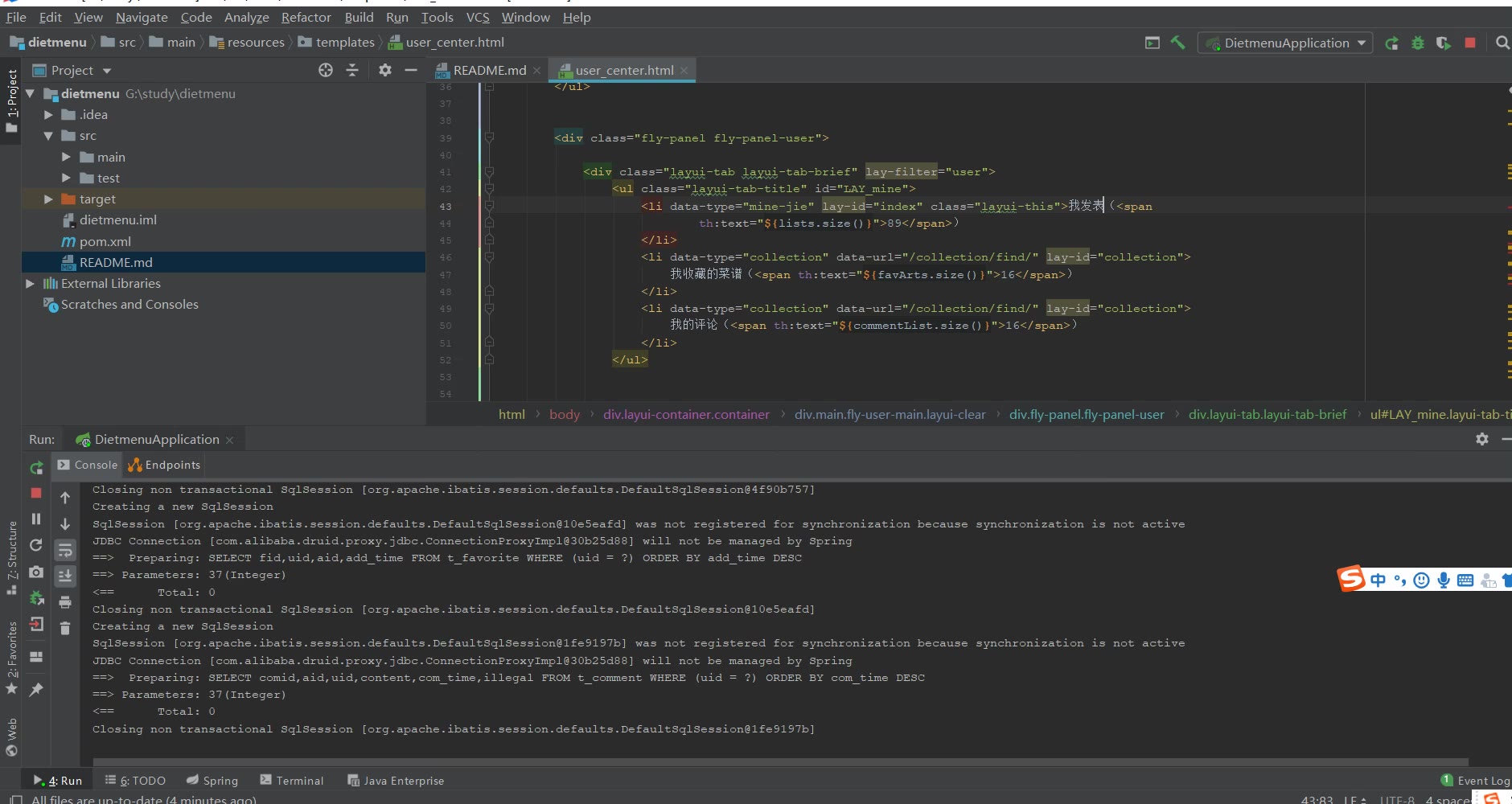Start debugging with the bug icon
1512x804 pixels.
point(1418,43)
